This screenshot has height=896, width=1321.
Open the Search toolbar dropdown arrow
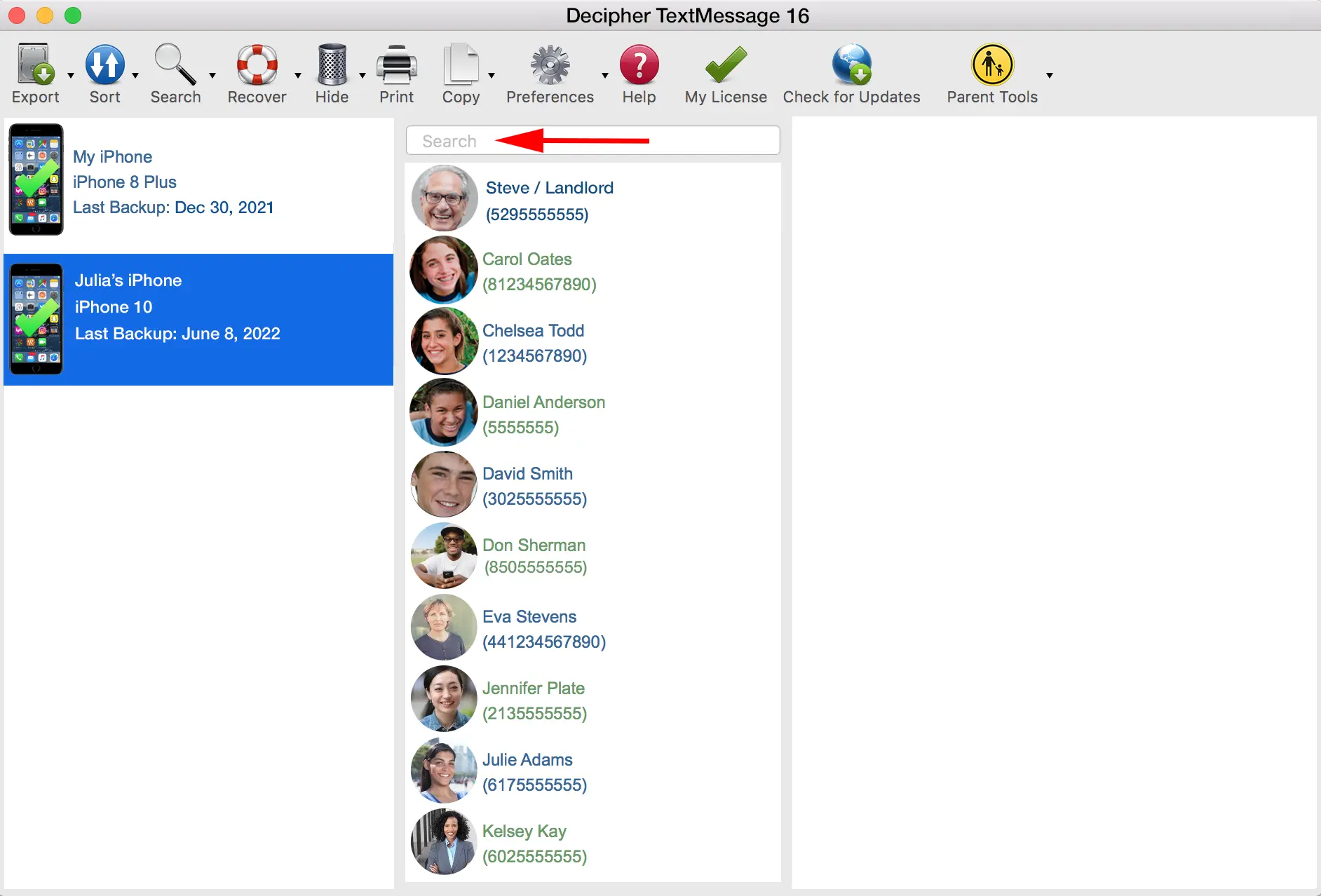click(x=212, y=75)
